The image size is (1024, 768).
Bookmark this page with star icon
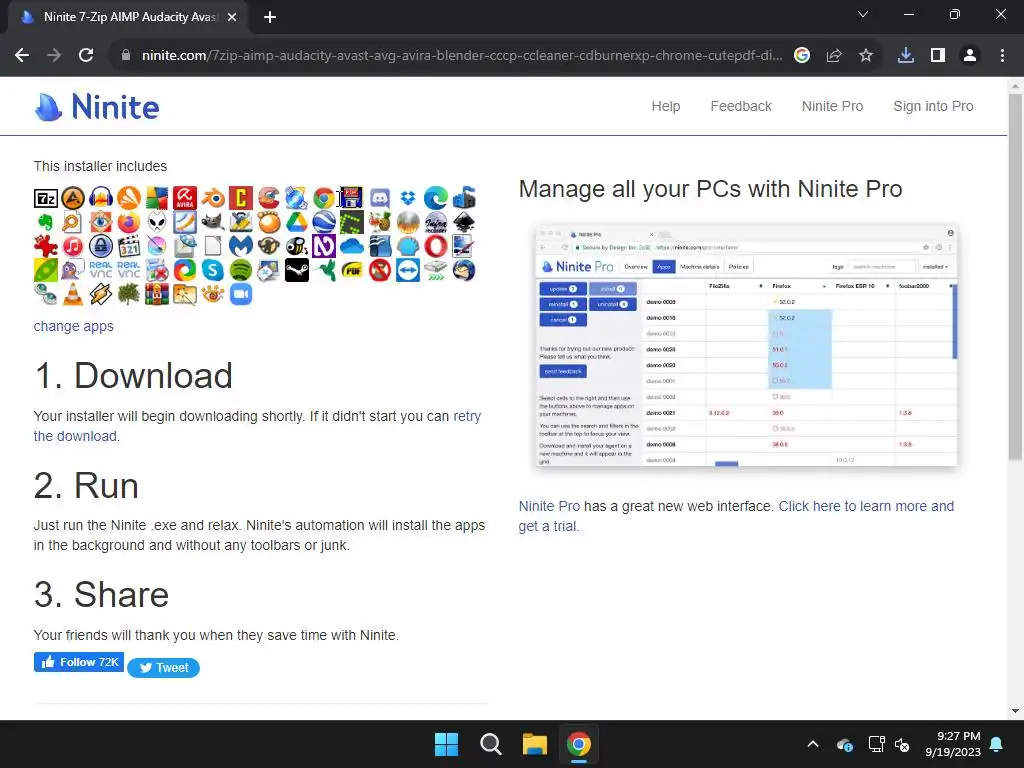pyautogui.click(x=865, y=56)
